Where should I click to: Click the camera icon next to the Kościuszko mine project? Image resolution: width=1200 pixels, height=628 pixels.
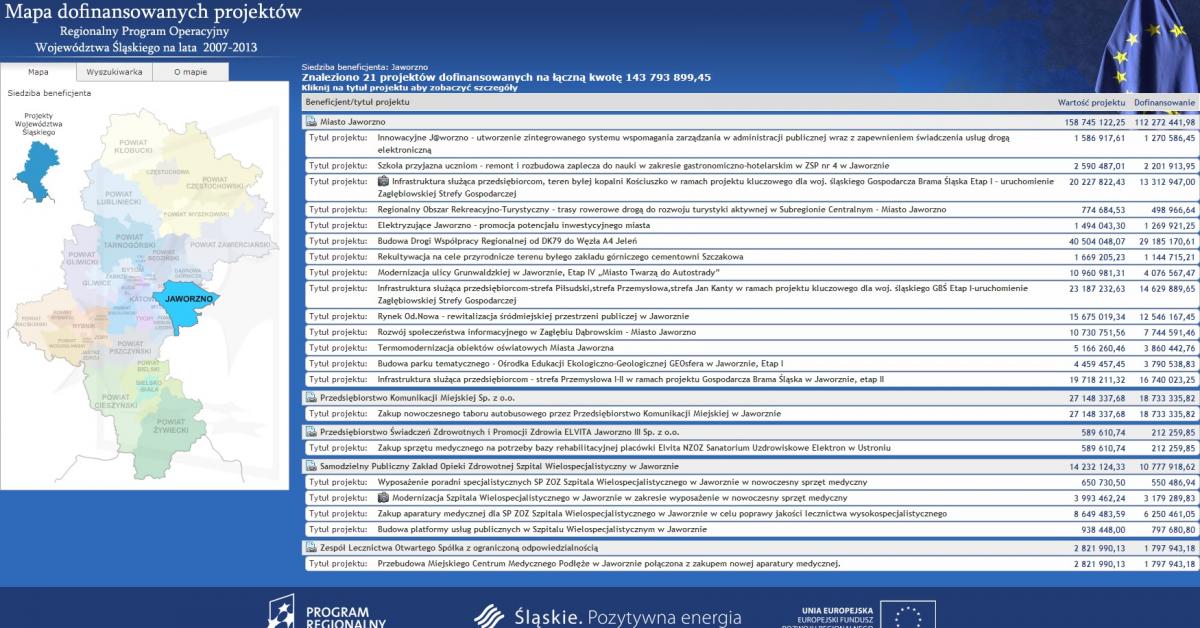tap(383, 181)
